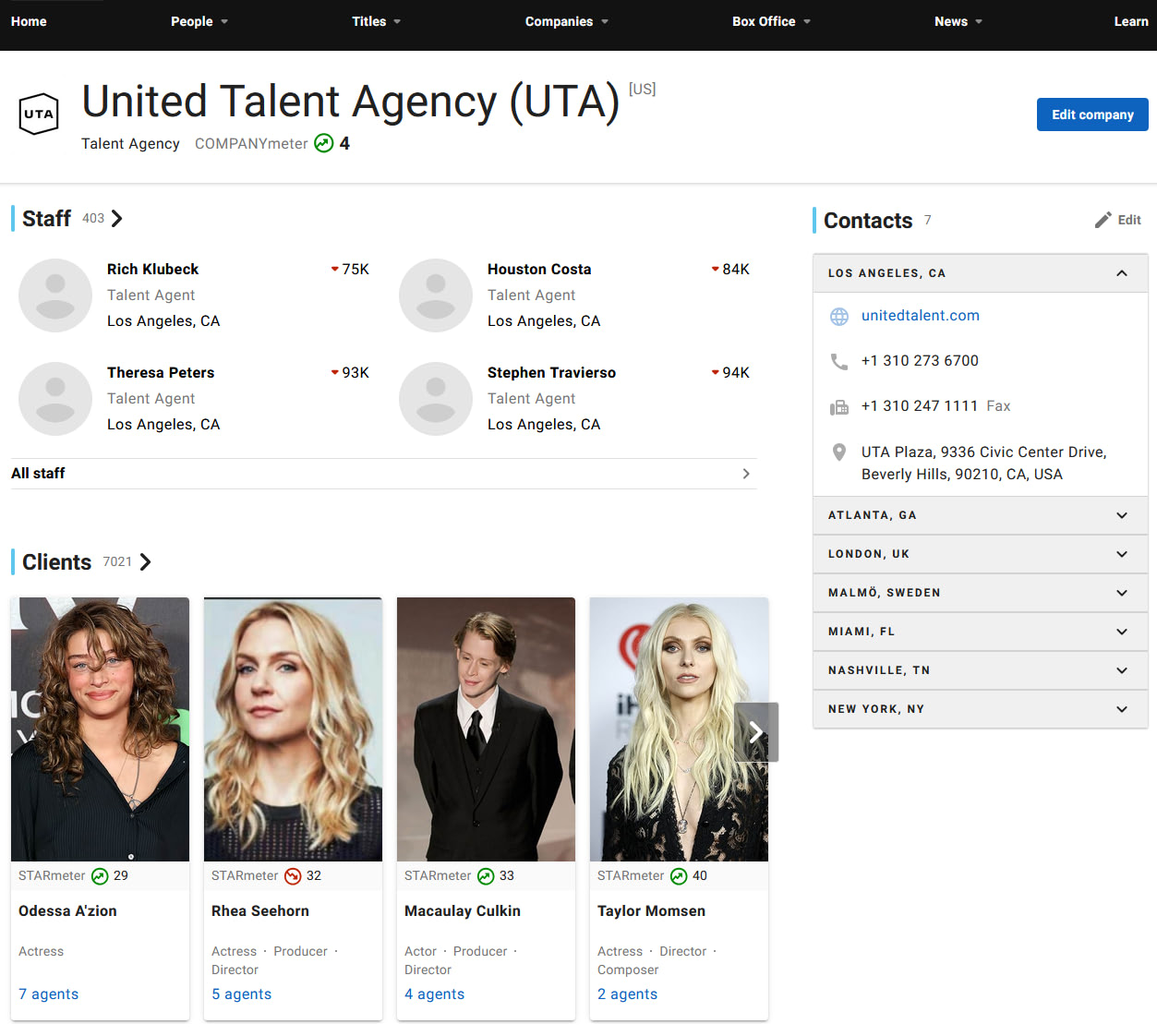
Task: Click Odessa A'zion's client photo
Action: [x=99, y=728]
